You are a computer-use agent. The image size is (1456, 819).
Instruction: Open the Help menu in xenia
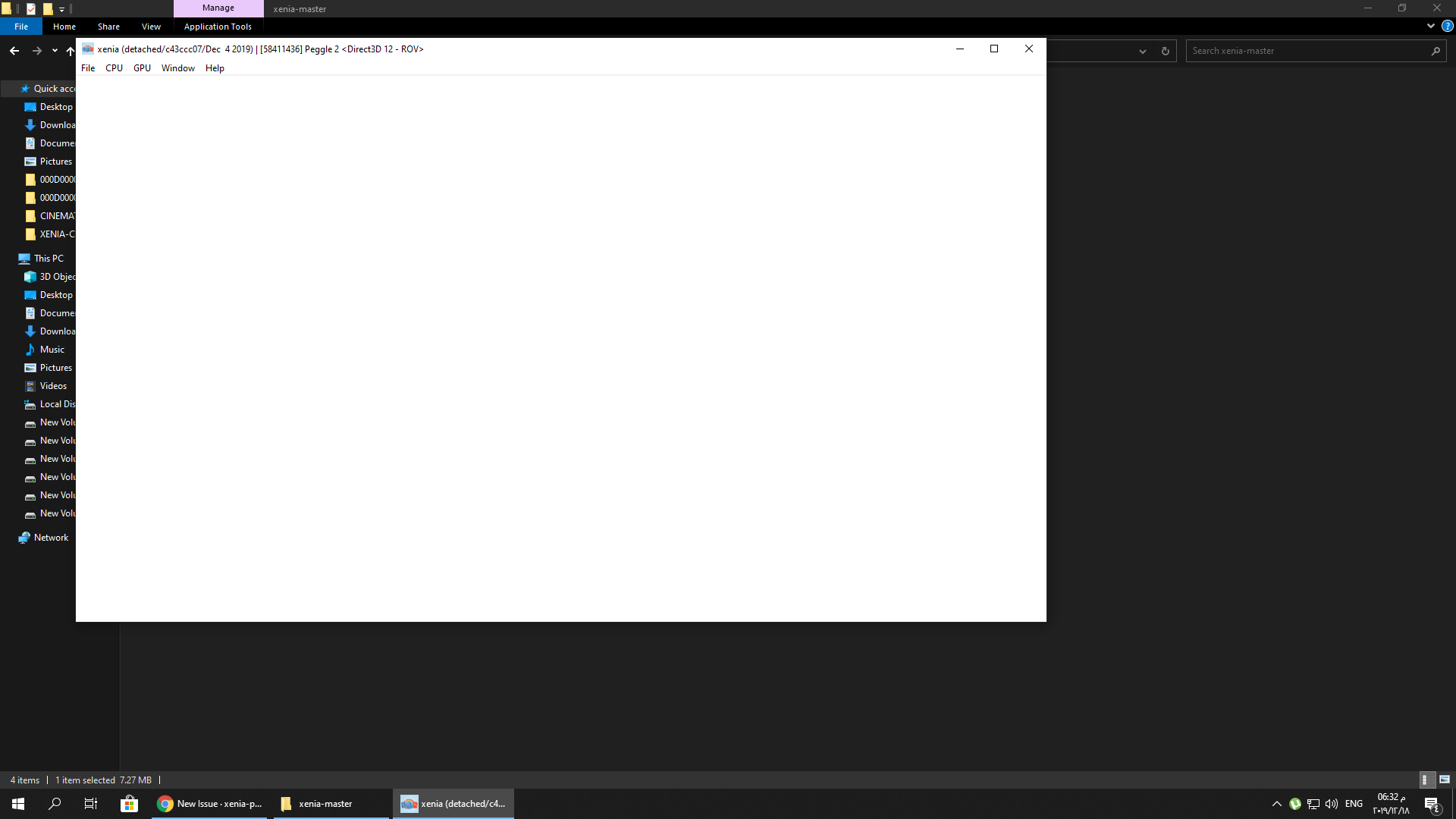coord(215,68)
